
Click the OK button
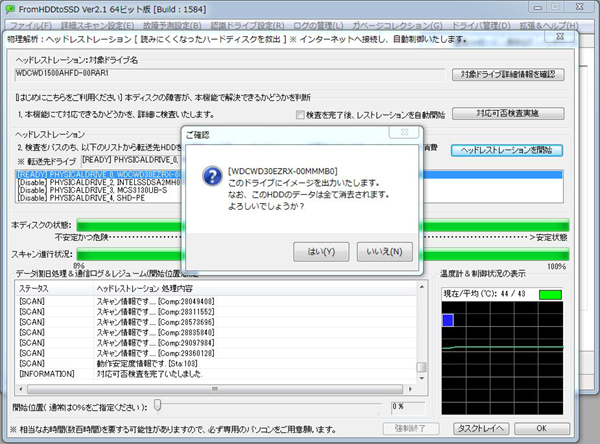click(x=542, y=428)
